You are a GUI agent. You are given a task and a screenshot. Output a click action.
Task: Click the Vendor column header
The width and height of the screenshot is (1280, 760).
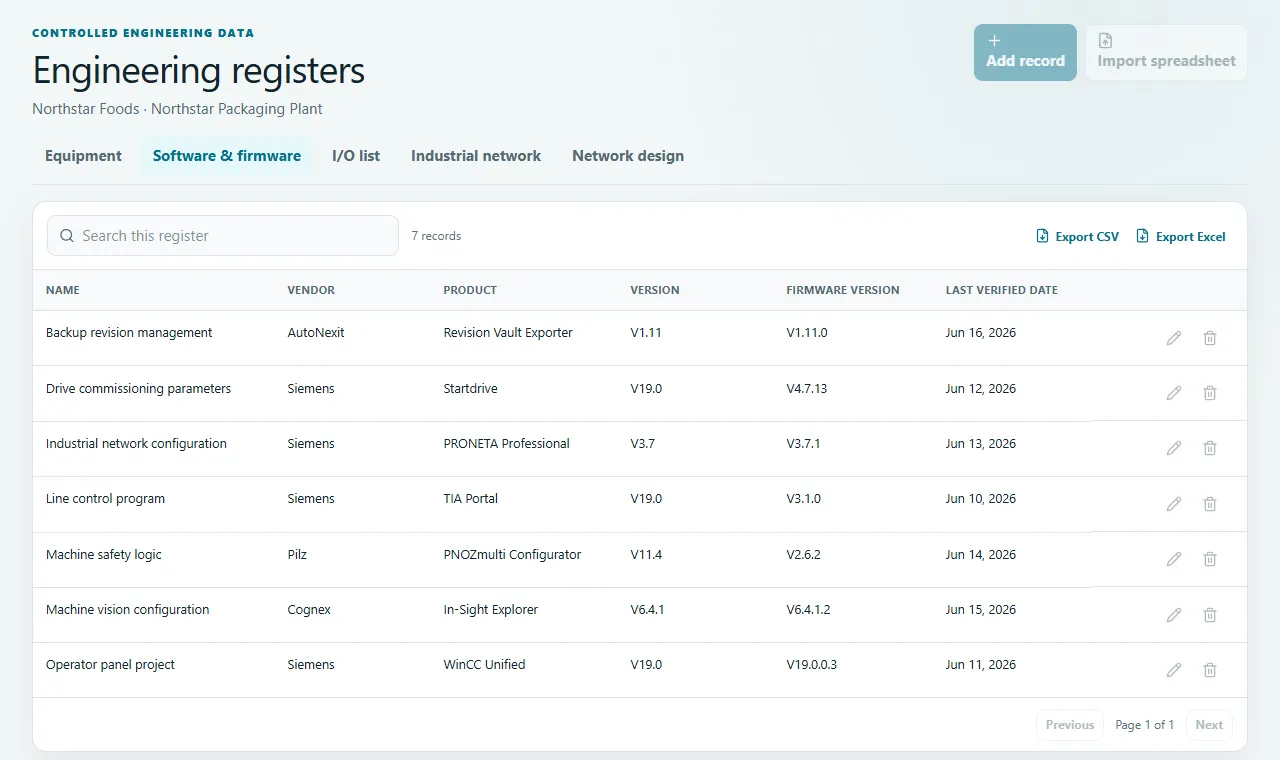pyautogui.click(x=311, y=290)
